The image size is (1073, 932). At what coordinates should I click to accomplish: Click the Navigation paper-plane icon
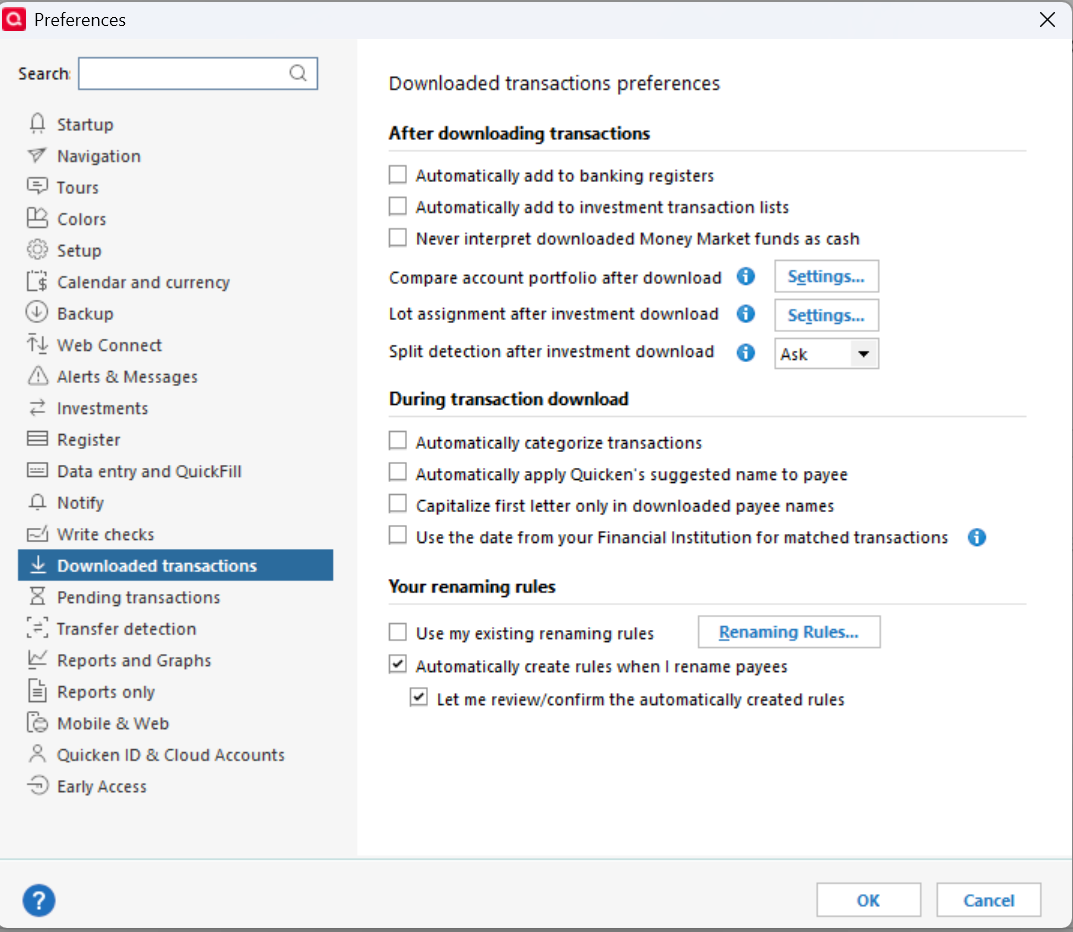(x=38, y=155)
